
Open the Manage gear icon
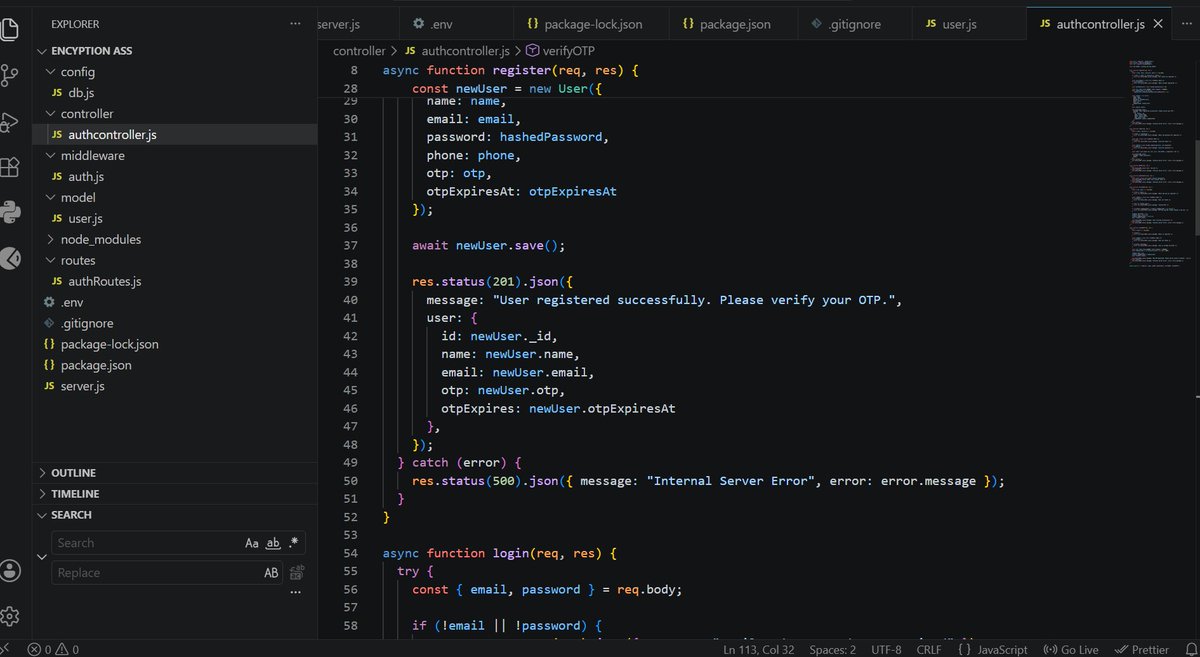coord(10,616)
